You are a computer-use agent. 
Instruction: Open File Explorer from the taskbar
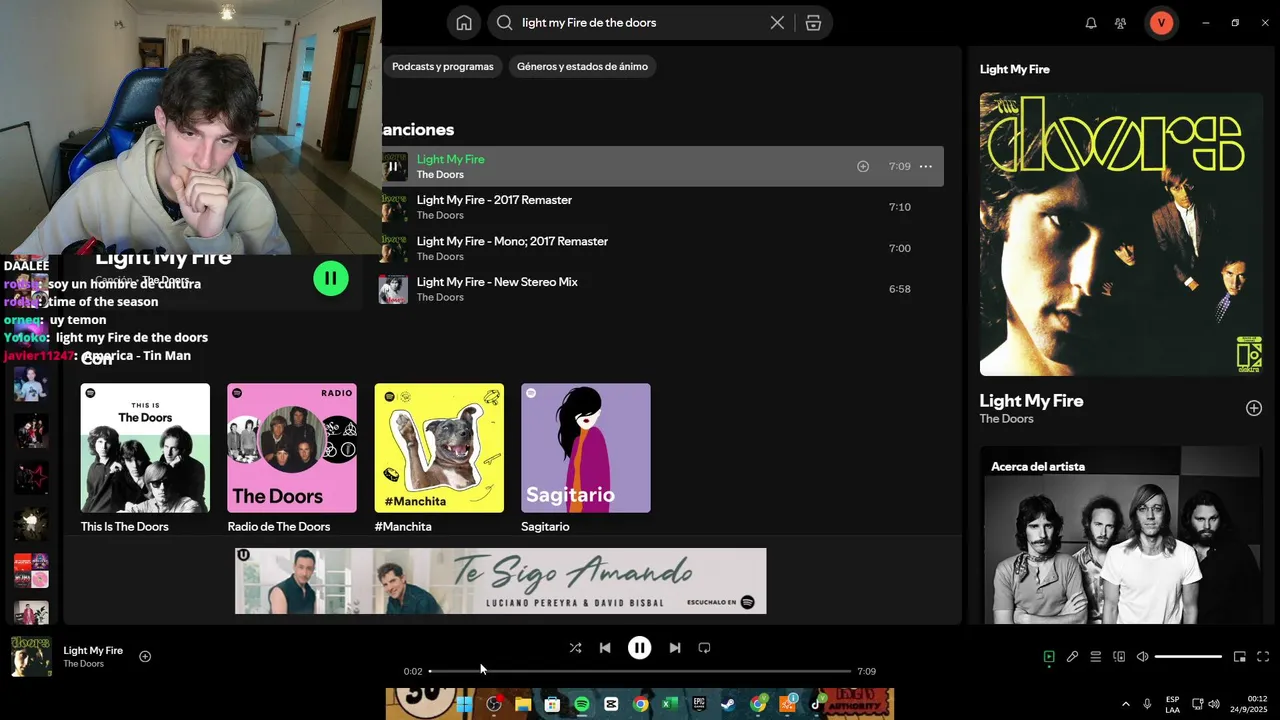point(523,704)
